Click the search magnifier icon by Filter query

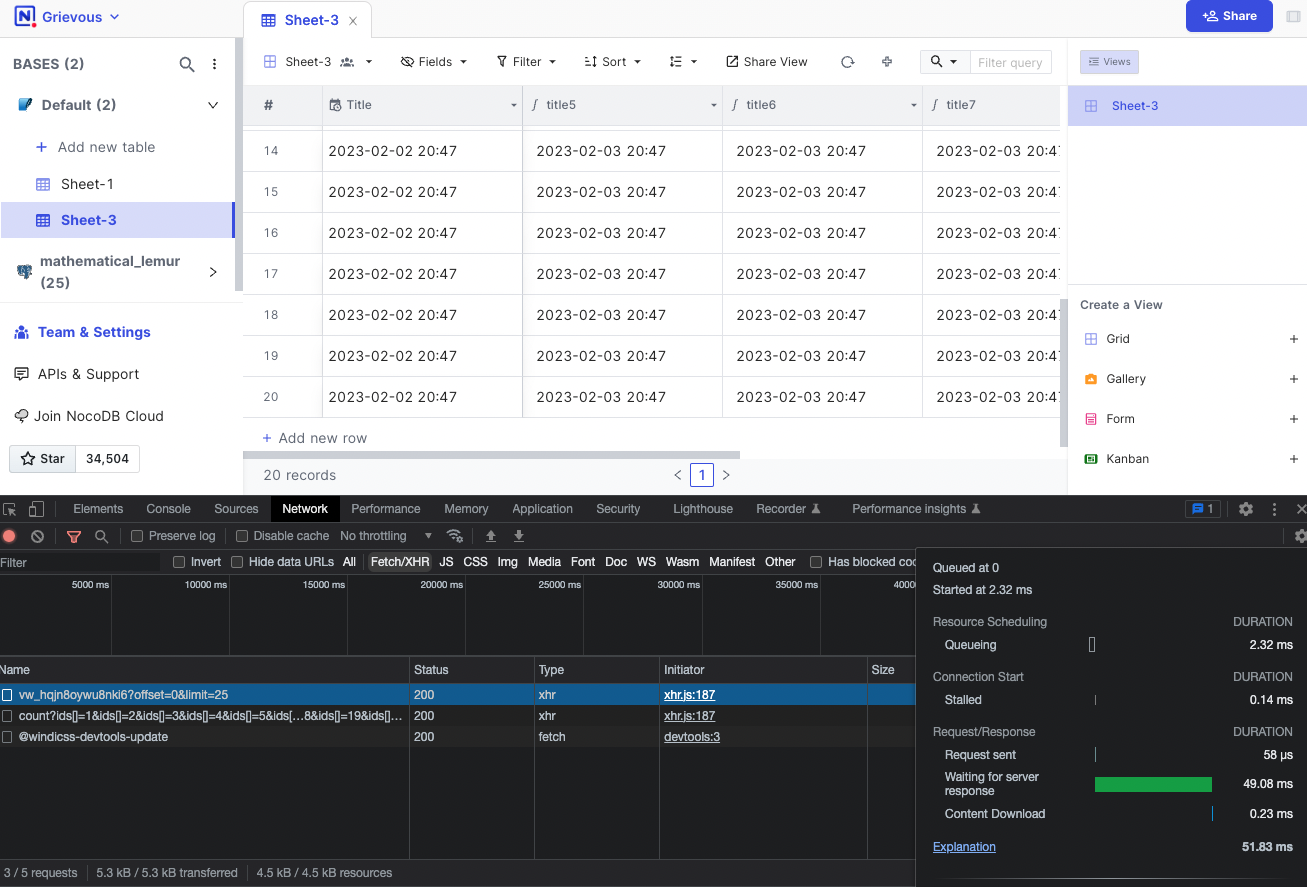click(x=937, y=62)
